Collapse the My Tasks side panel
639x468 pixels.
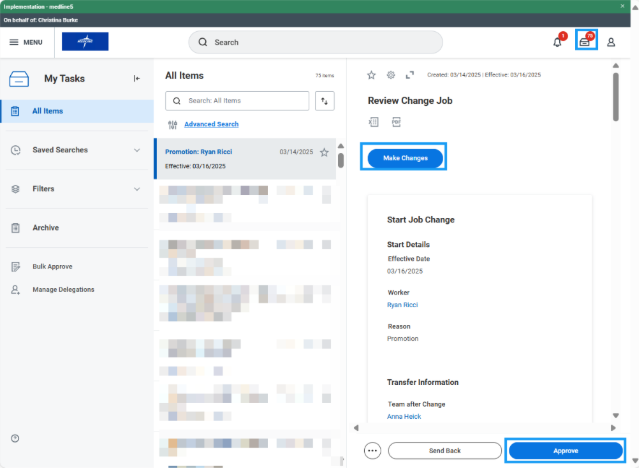click(137, 78)
